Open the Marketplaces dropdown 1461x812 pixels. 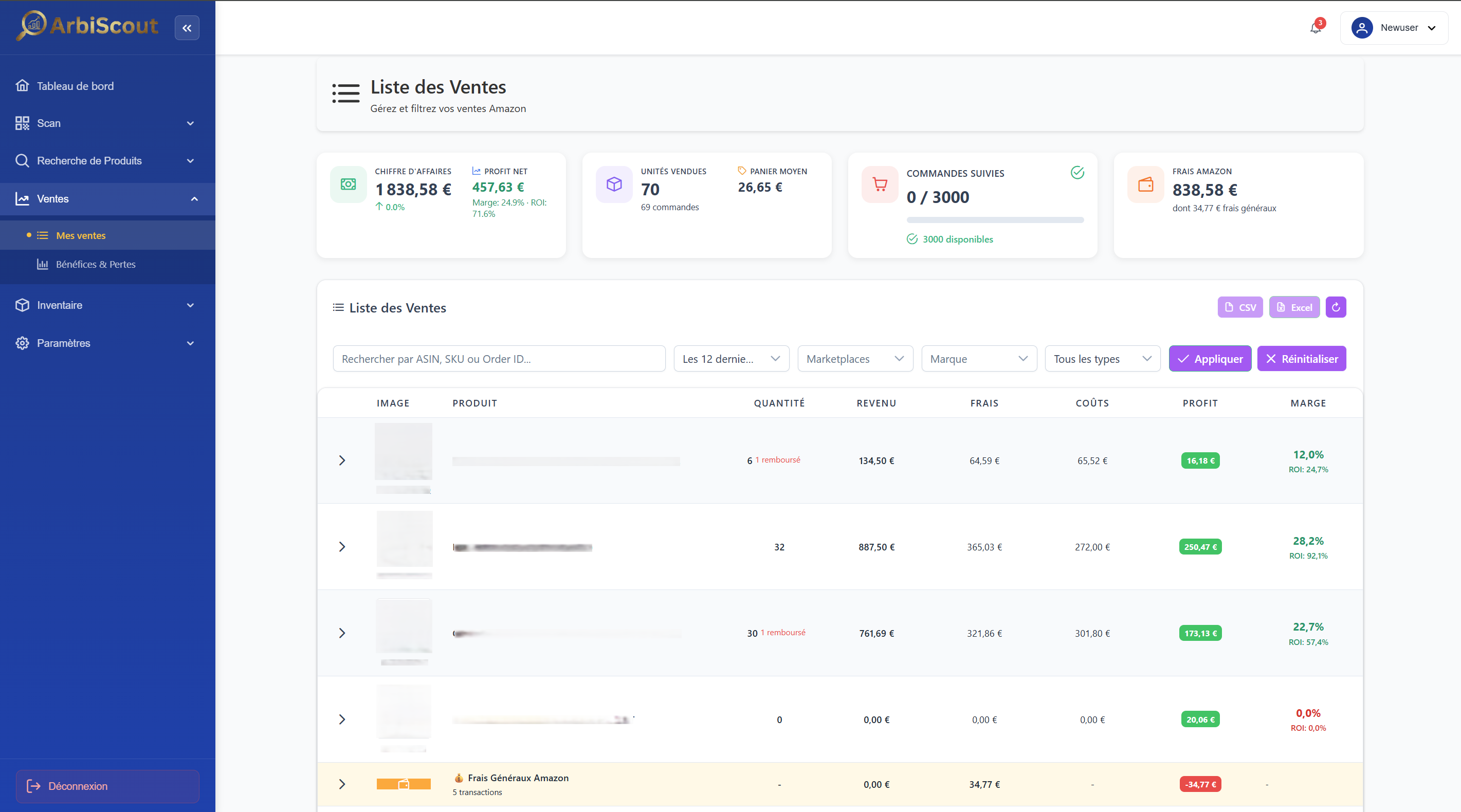tap(855, 359)
